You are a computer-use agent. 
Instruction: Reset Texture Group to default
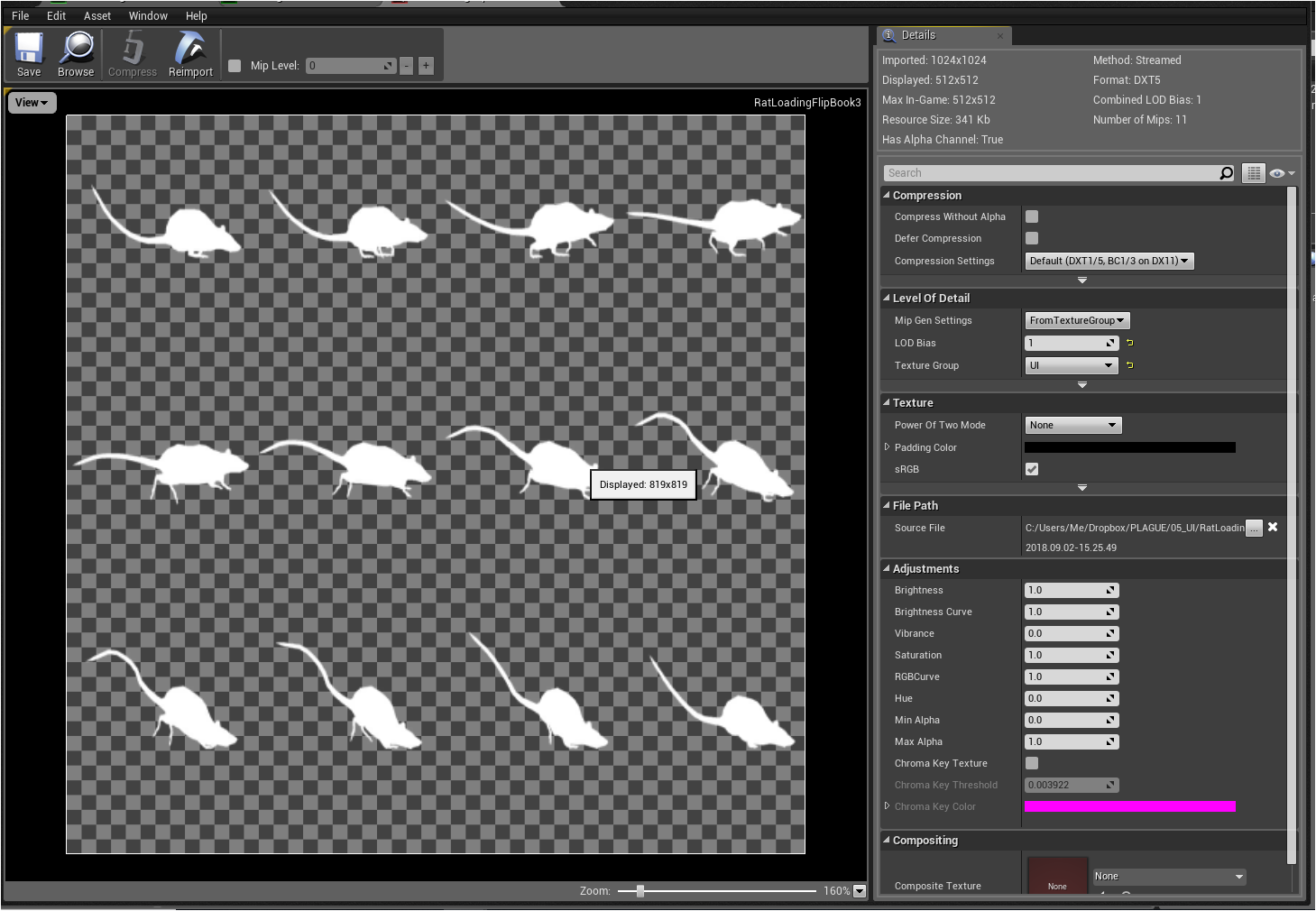click(1129, 365)
